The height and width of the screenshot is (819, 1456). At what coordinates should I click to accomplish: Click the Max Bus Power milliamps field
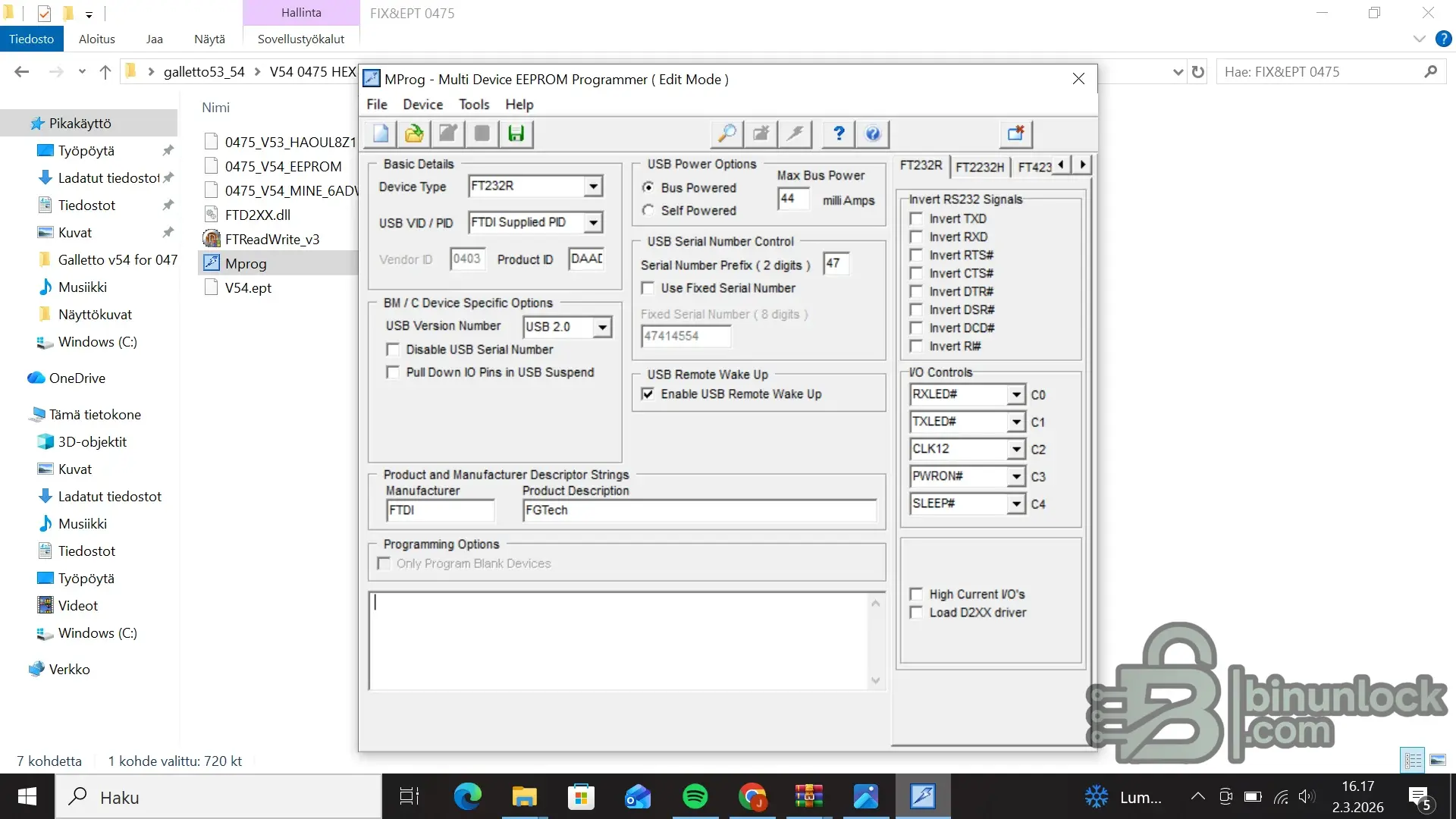[x=794, y=199]
